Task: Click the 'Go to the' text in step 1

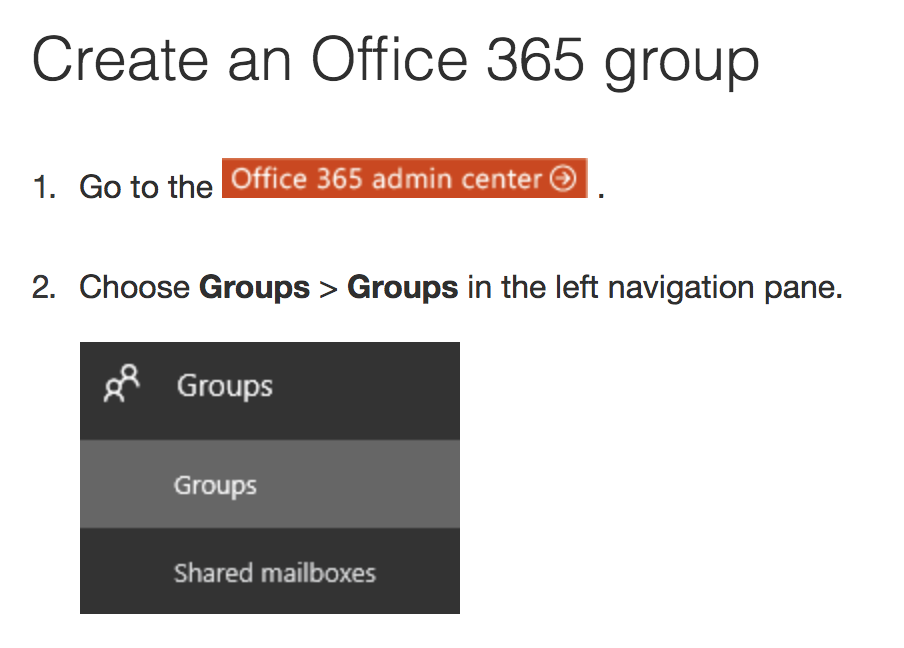Action: tap(146, 187)
